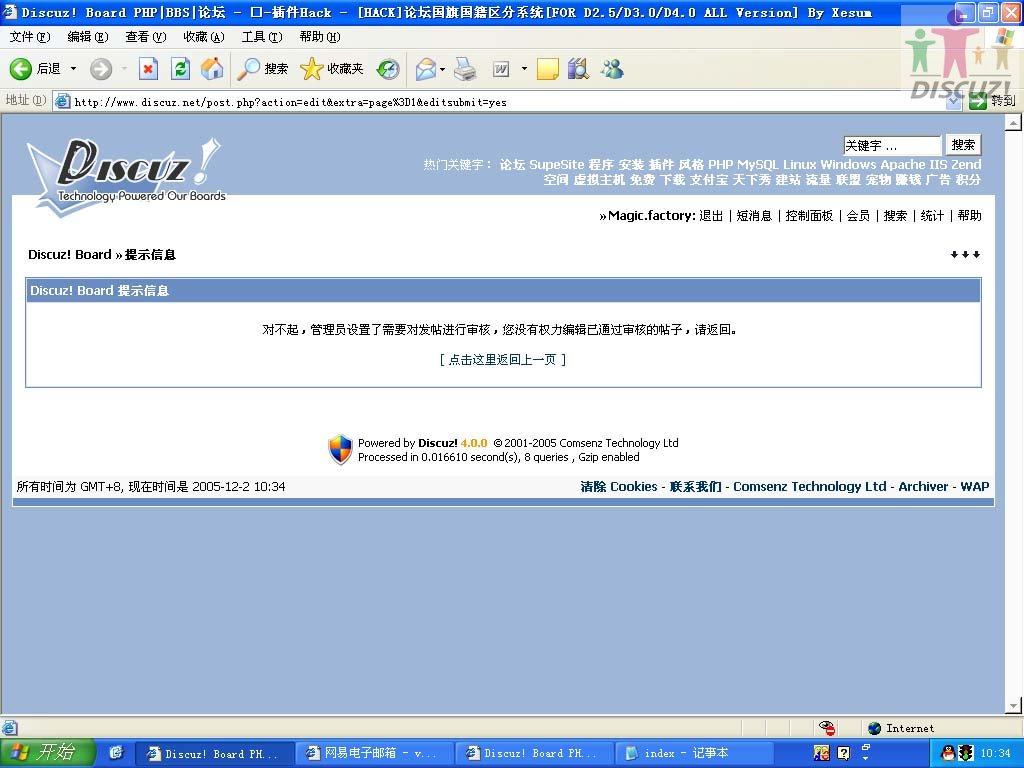The width and height of the screenshot is (1024, 768).
Task: Click the 开始 Start button
Action: click(47, 753)
